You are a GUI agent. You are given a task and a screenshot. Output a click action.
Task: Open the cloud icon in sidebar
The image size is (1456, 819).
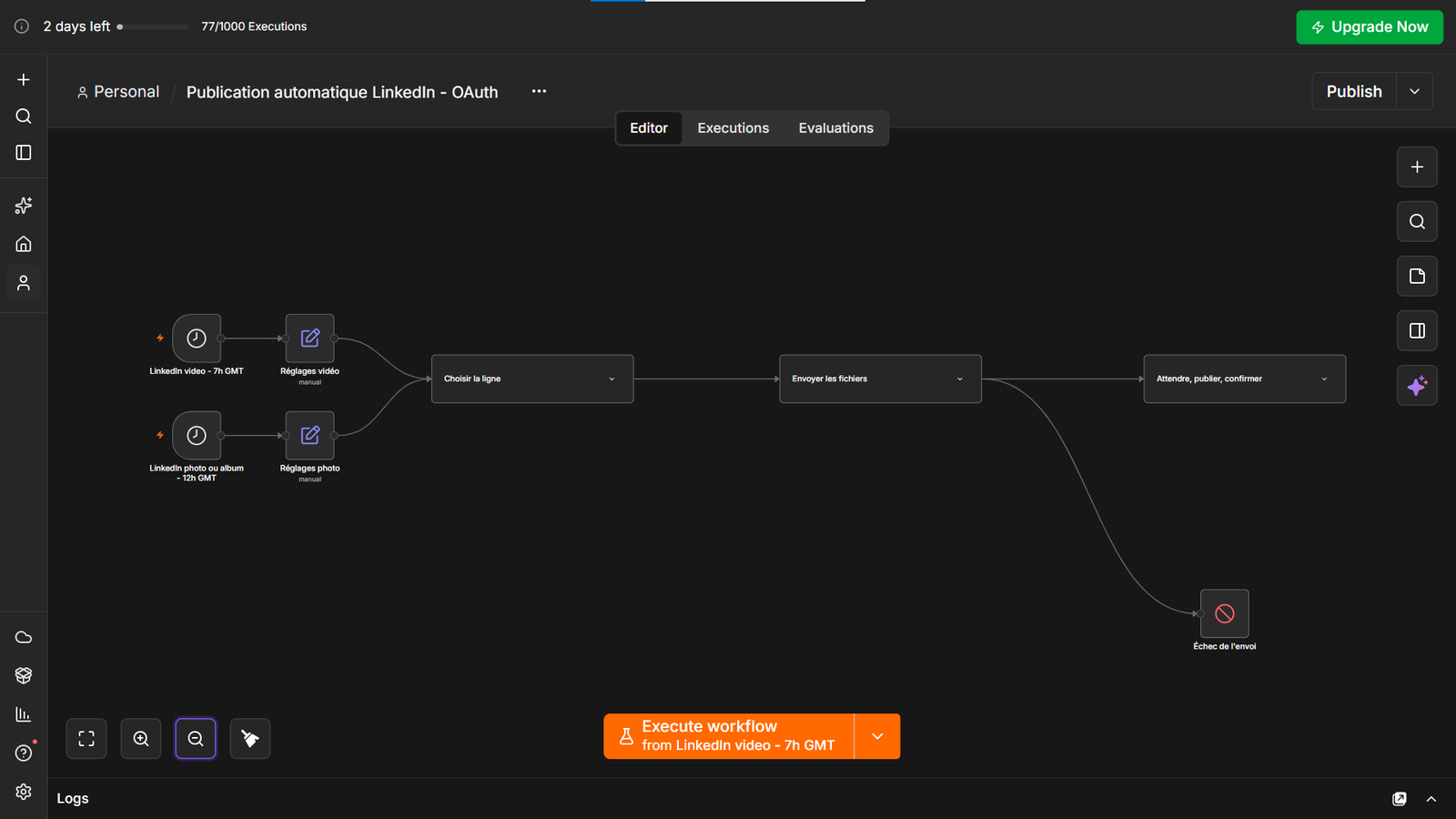click(x=24, y=637)
